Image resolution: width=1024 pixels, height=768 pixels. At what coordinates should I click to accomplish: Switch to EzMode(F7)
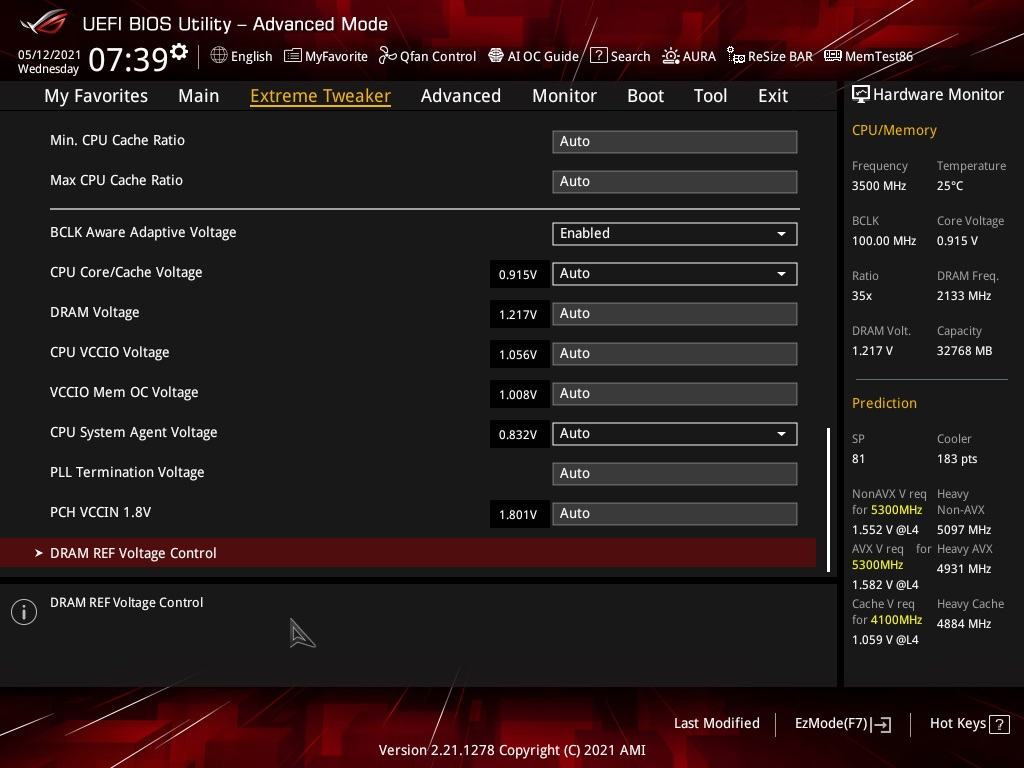tap(842, 724)
